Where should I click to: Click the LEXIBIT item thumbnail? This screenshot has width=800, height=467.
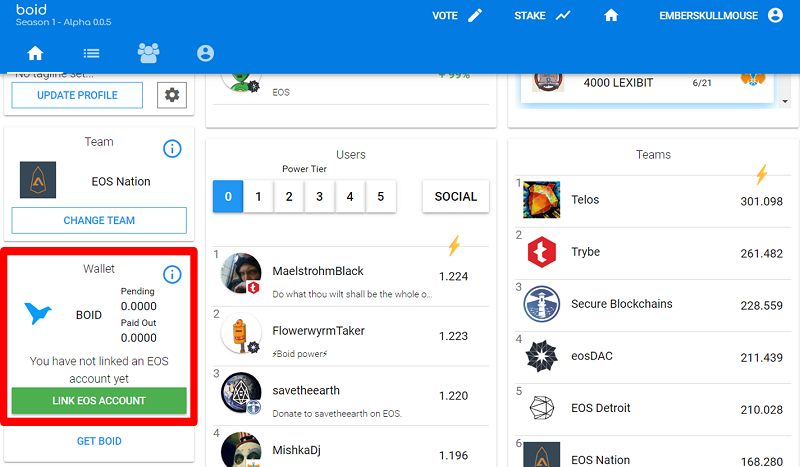pos(548,83)
